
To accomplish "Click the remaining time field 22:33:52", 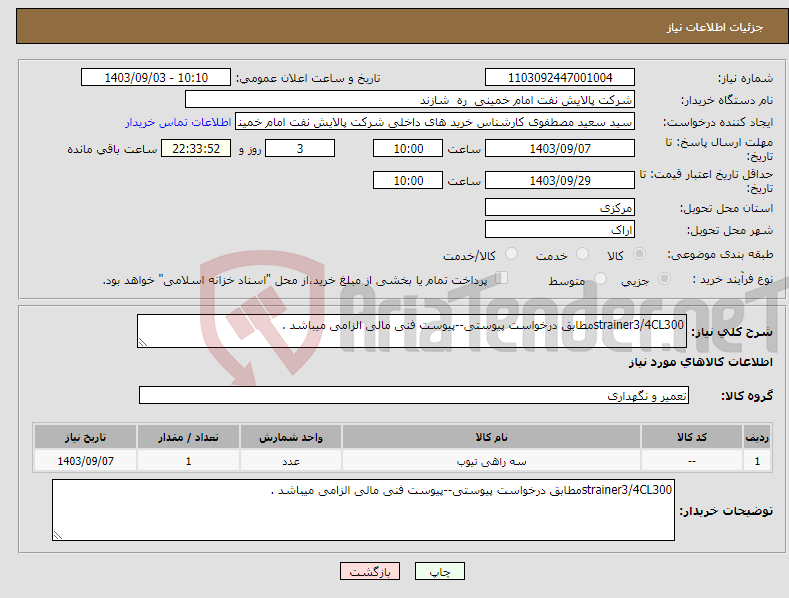I will [x=196, y=148].
